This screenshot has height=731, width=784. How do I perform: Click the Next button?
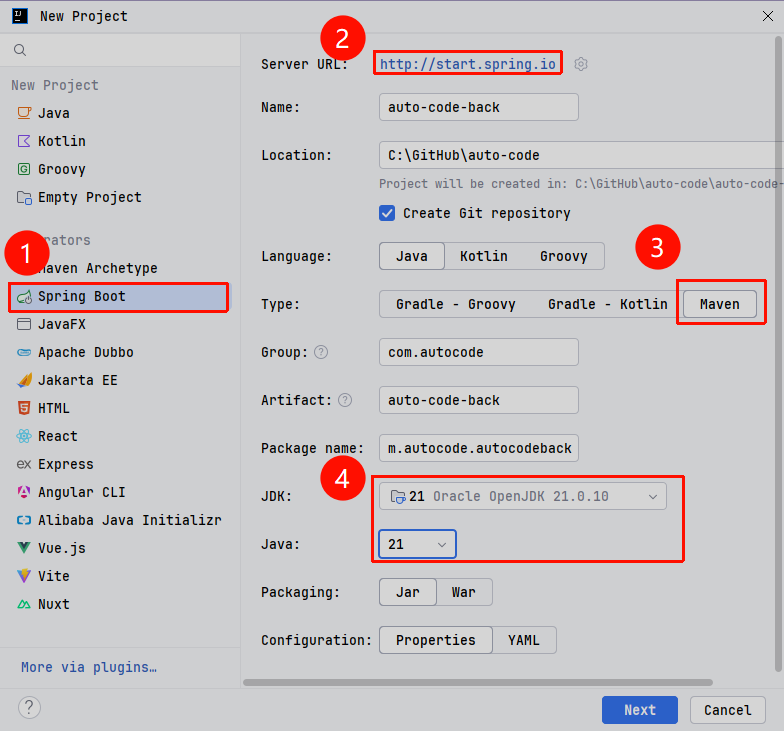[640, 710]
